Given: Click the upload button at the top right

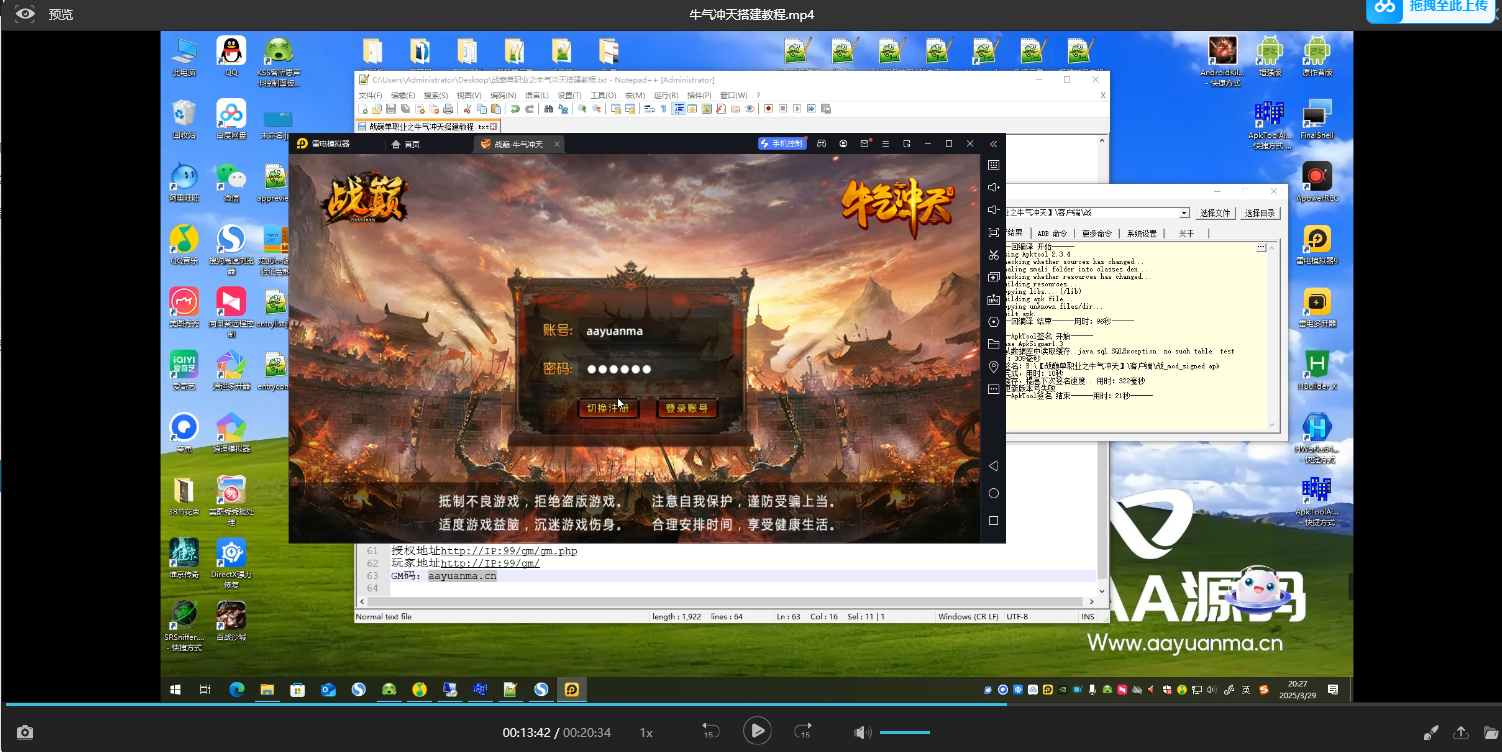Looking at the screenshot, I should click(1433, 8).
